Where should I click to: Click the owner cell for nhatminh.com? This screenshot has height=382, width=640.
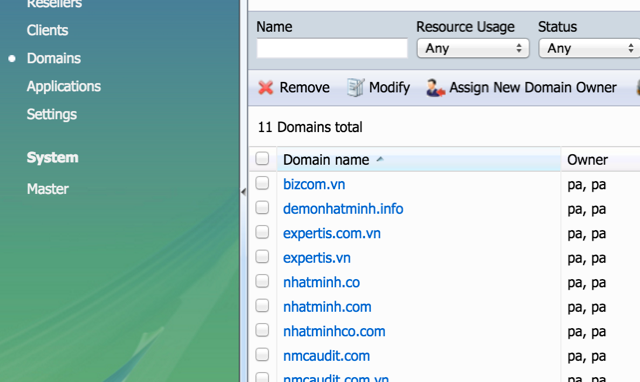click(x=587, y=307)
